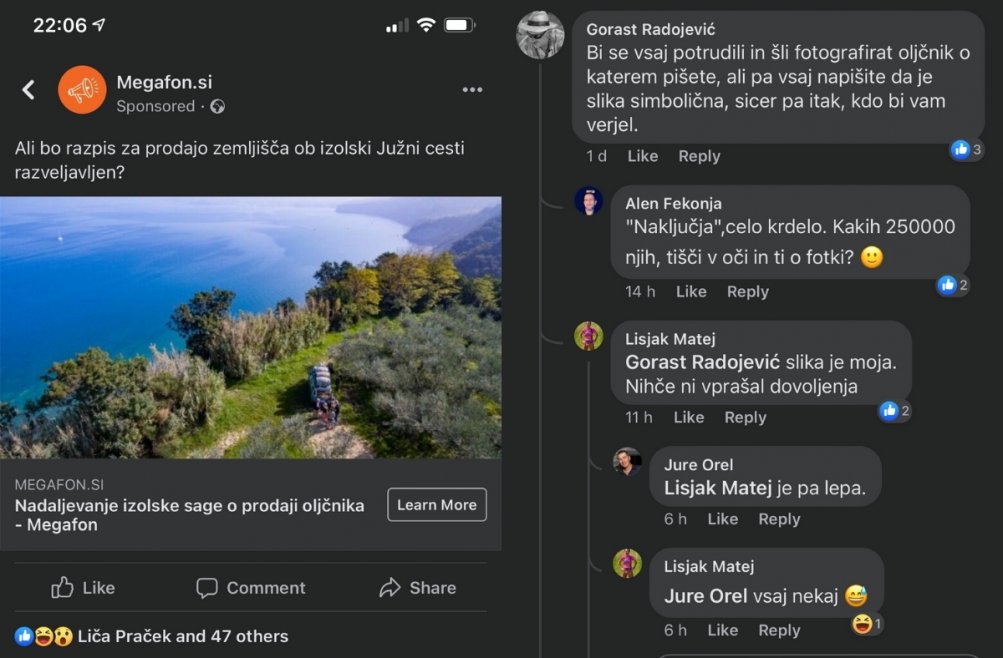The height and width of the screenshot is (658, 1003).
Task: Open the Megafon.si orange megaphone avatar
Action: coord(82,90)
